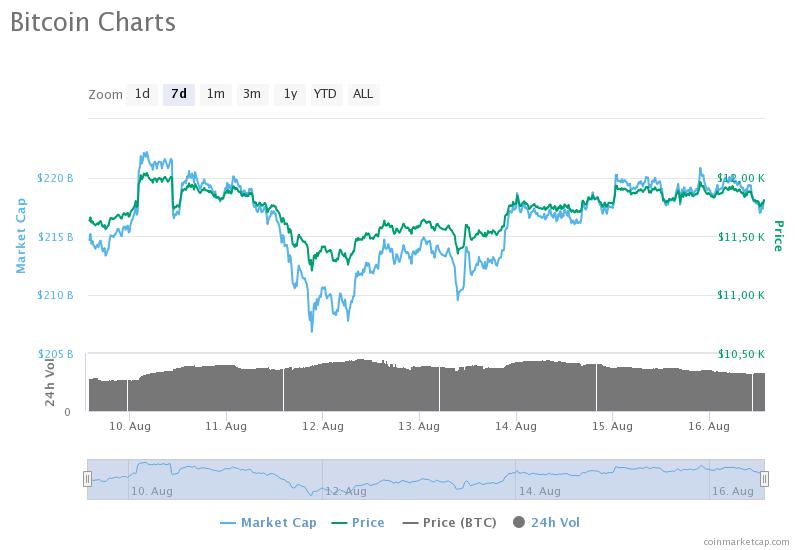Click the $11,50 K price axis label

pyautogui.click(x=741, y=237)
